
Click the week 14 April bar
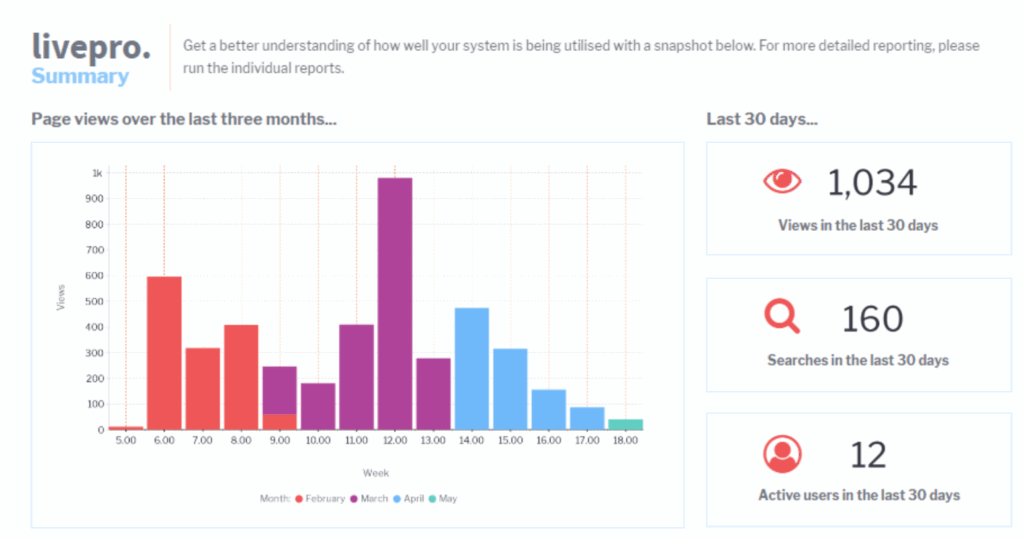pos(472,368)
